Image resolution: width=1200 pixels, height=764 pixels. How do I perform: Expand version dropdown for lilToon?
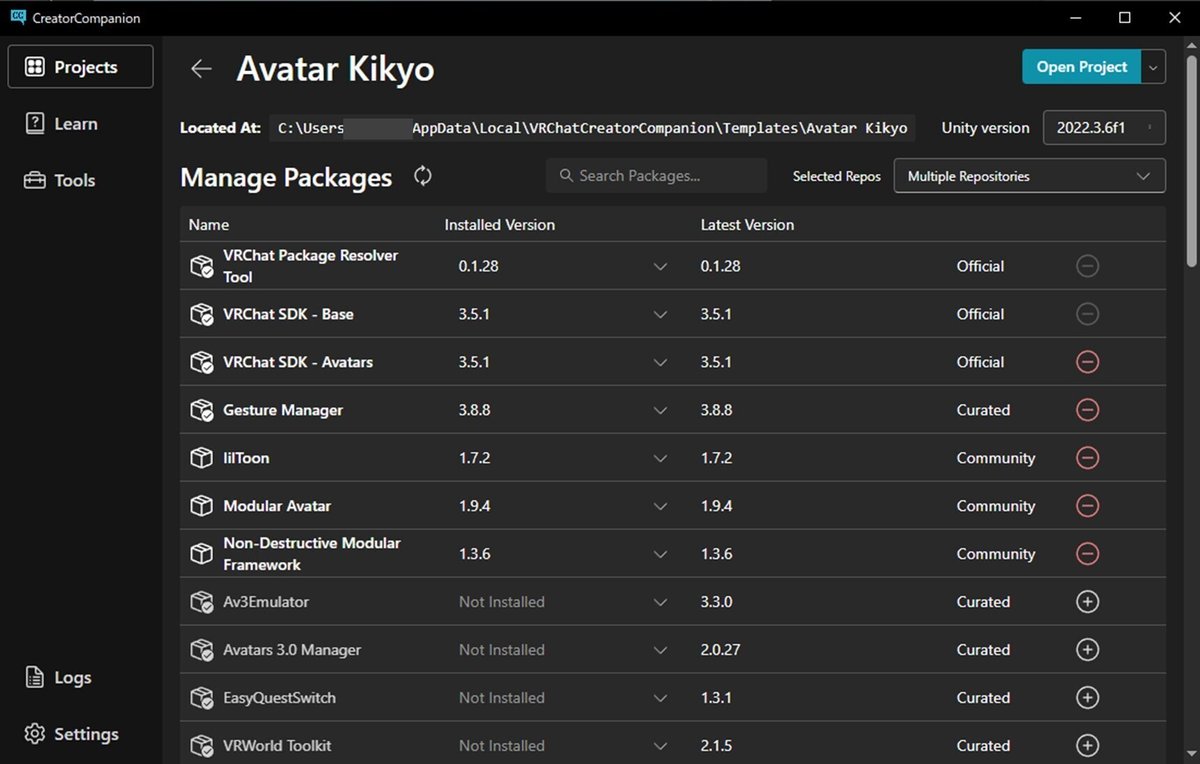point(660,458)
